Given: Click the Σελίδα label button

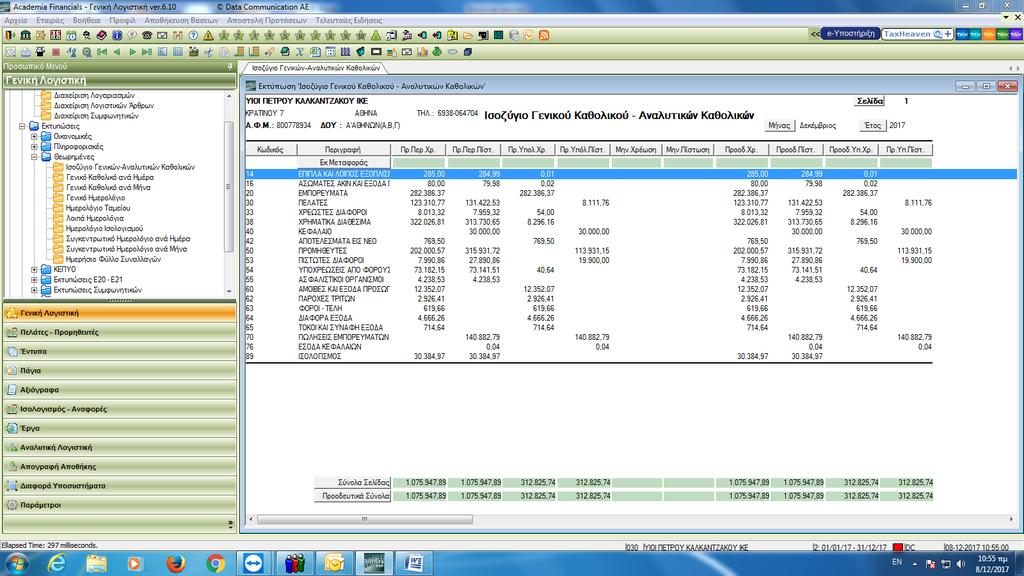Looking at the screenshot, I should click(870, 101).
